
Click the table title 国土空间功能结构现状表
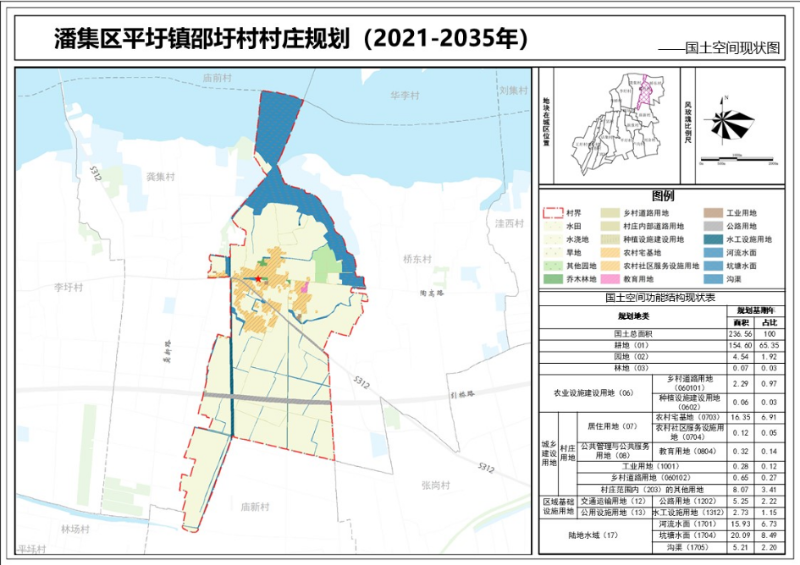pyautogui.click(x=660, y=298)
